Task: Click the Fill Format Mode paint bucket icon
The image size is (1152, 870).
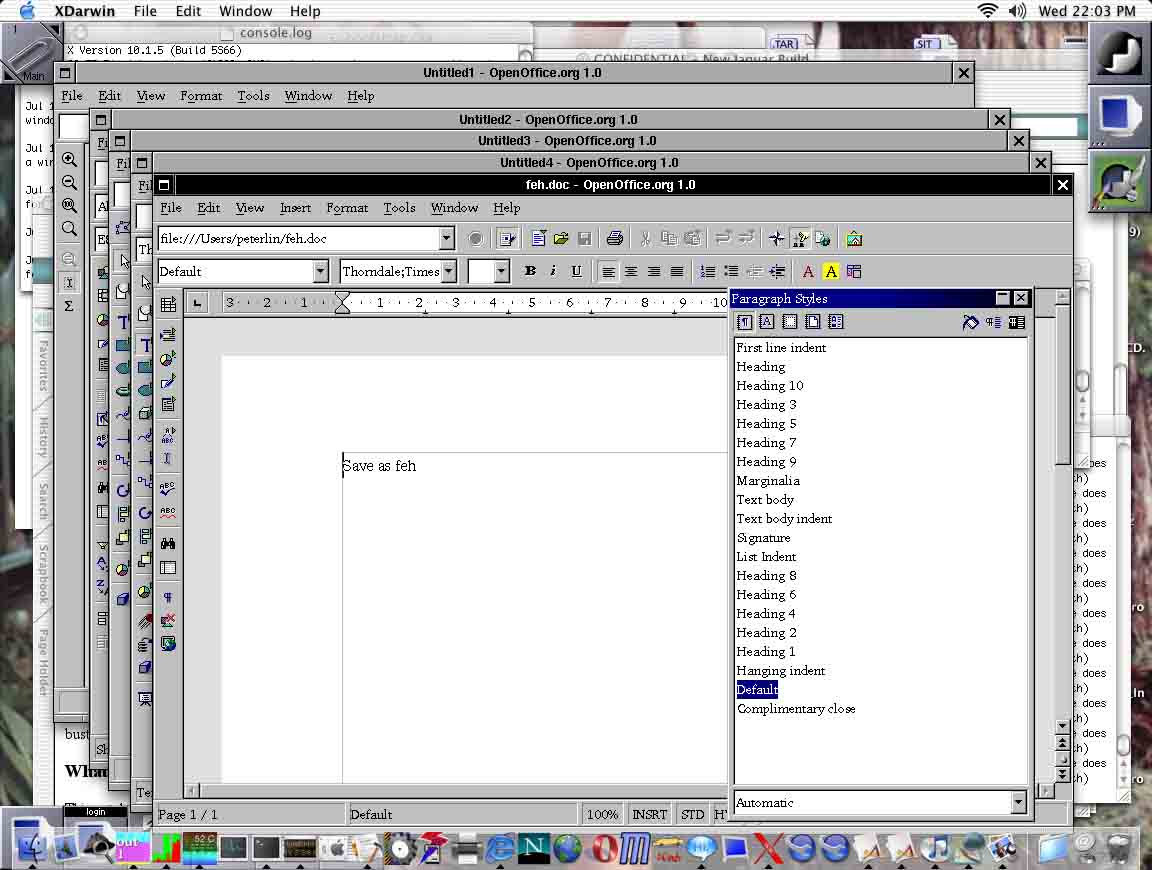Action: pos(971,322)
